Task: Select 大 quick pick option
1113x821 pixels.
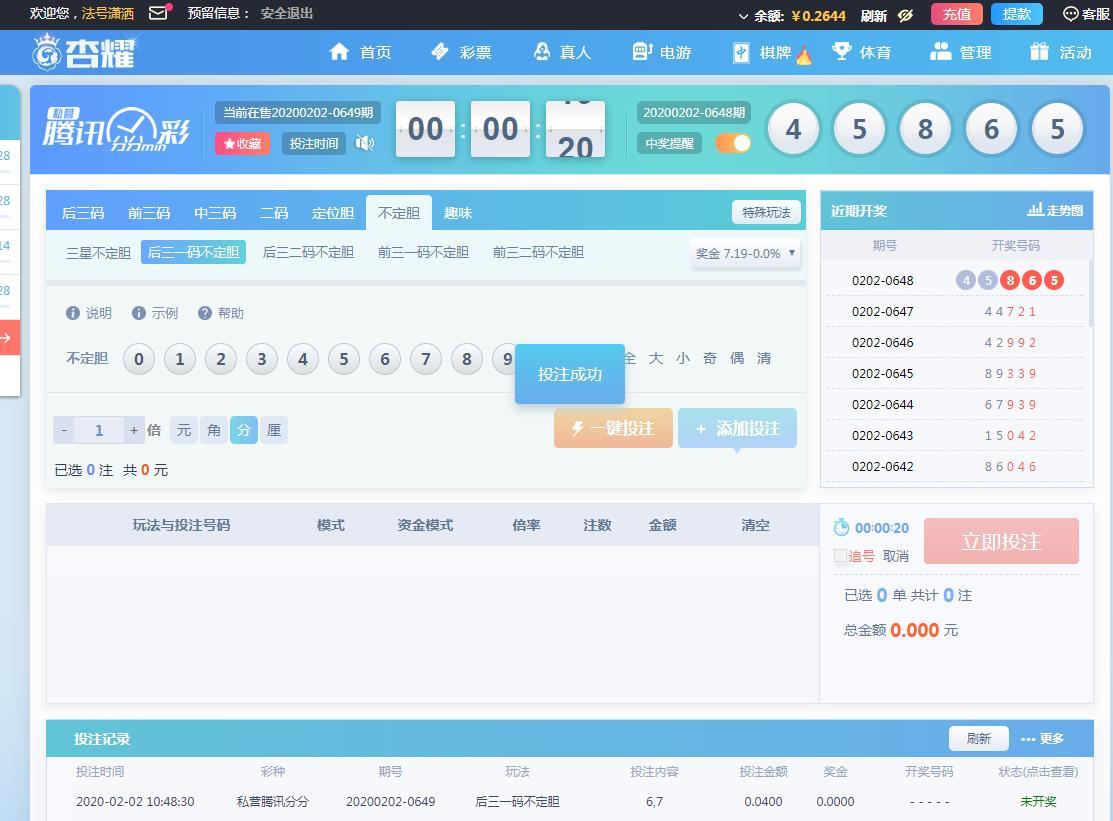Action: [655, 358]
